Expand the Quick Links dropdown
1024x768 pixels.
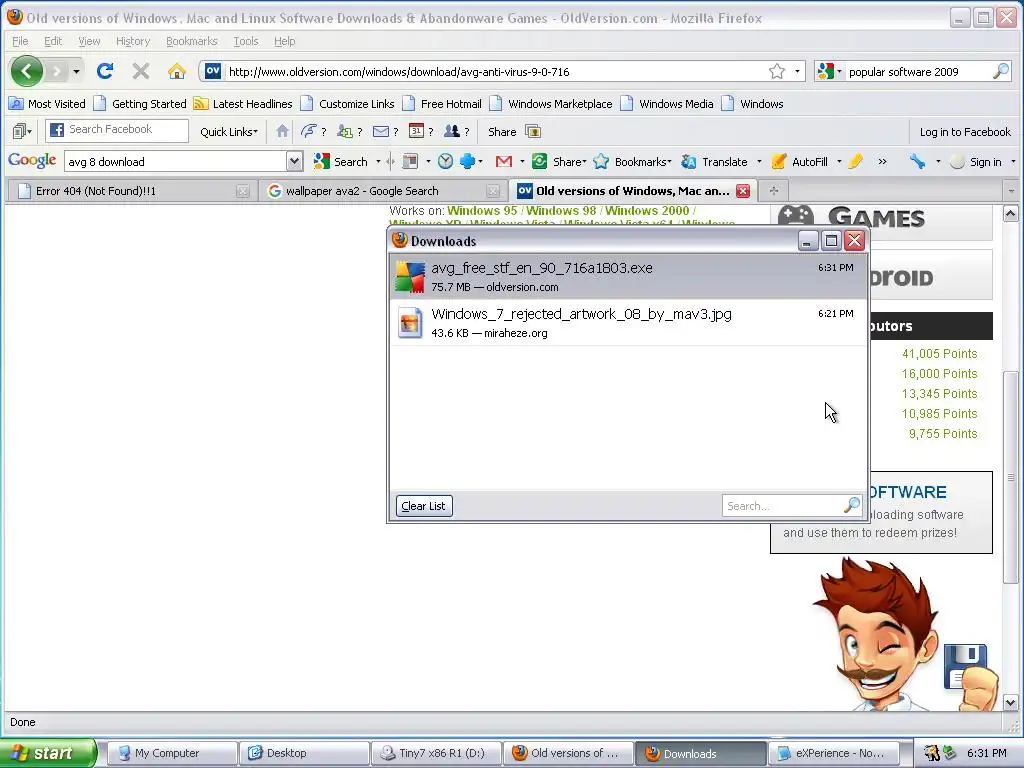[229, 132]
